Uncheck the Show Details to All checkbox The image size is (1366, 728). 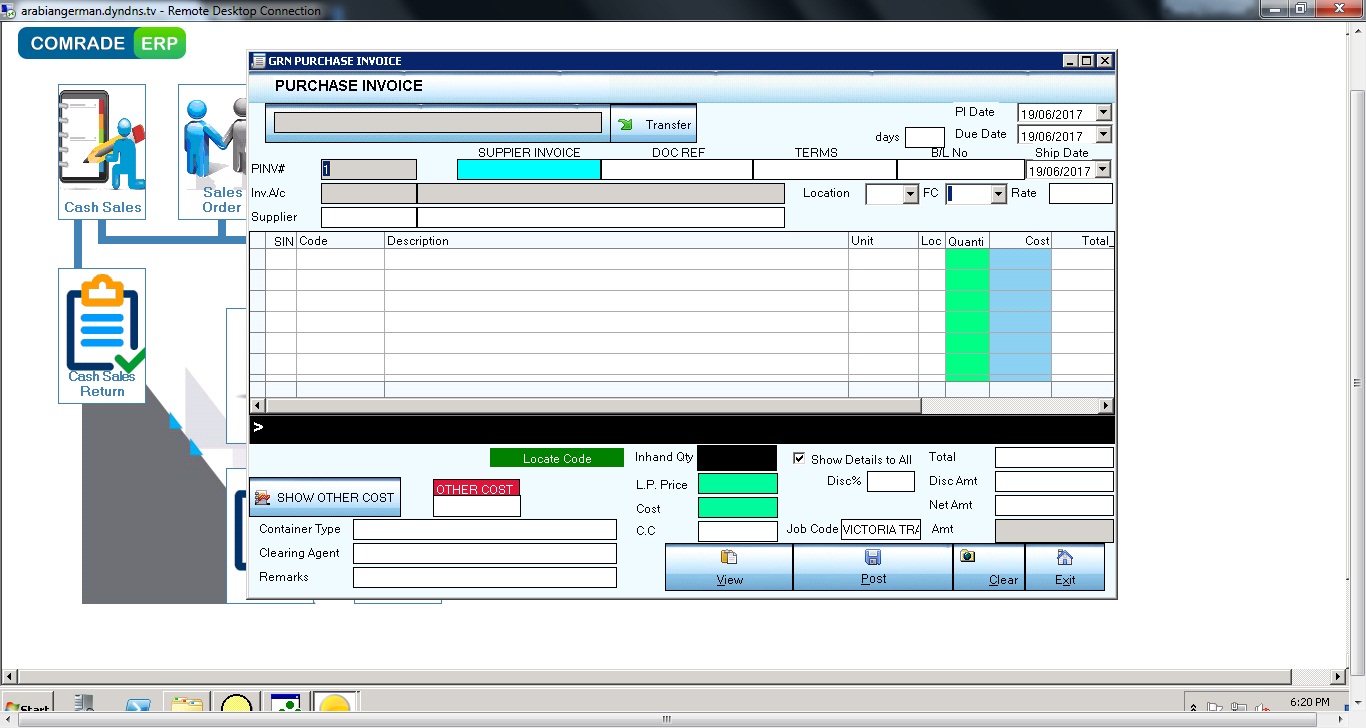click(x=797, y=458)
